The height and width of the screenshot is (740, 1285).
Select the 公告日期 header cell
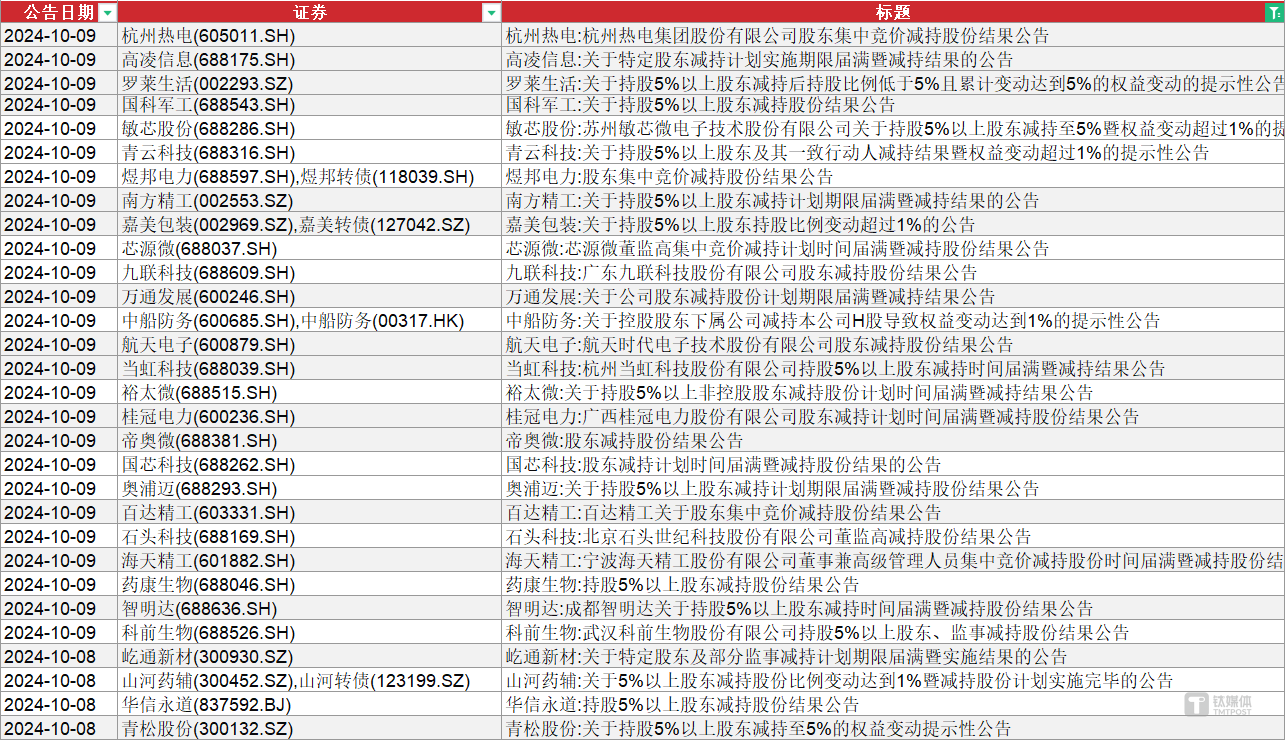[x=59, y=12]
